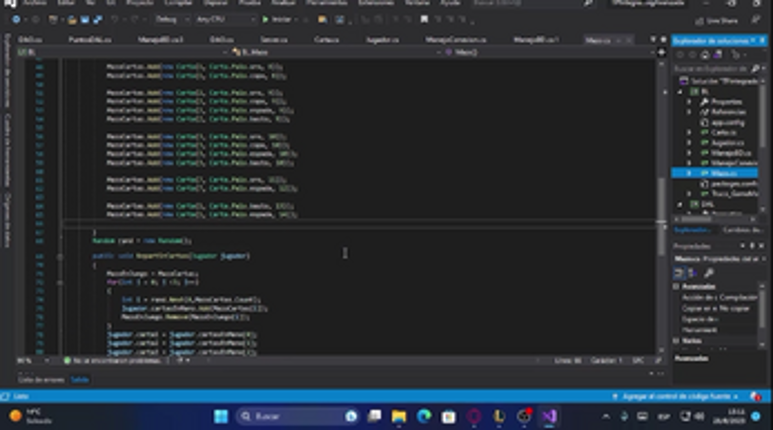773x430 pixels.
Task: Collapse the Varios properties category
Action: click(676, 341)
